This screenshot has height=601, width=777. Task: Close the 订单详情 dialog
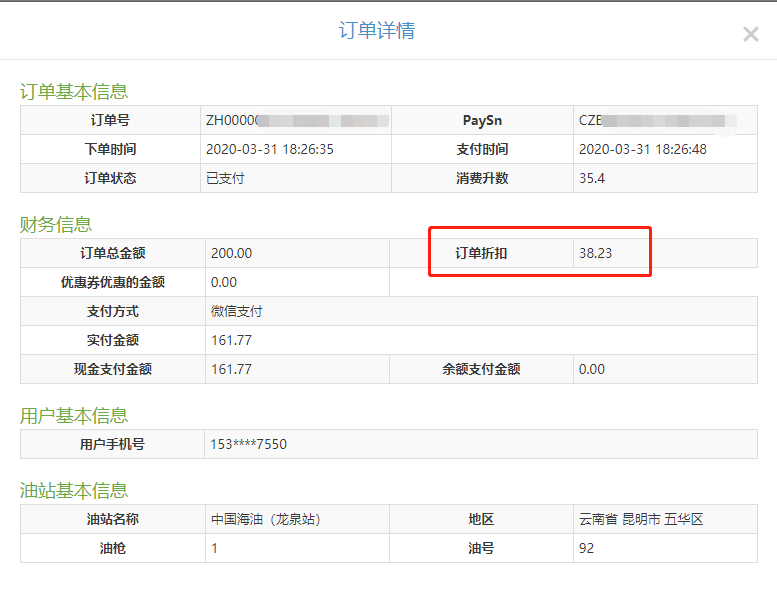pos(750,34)
